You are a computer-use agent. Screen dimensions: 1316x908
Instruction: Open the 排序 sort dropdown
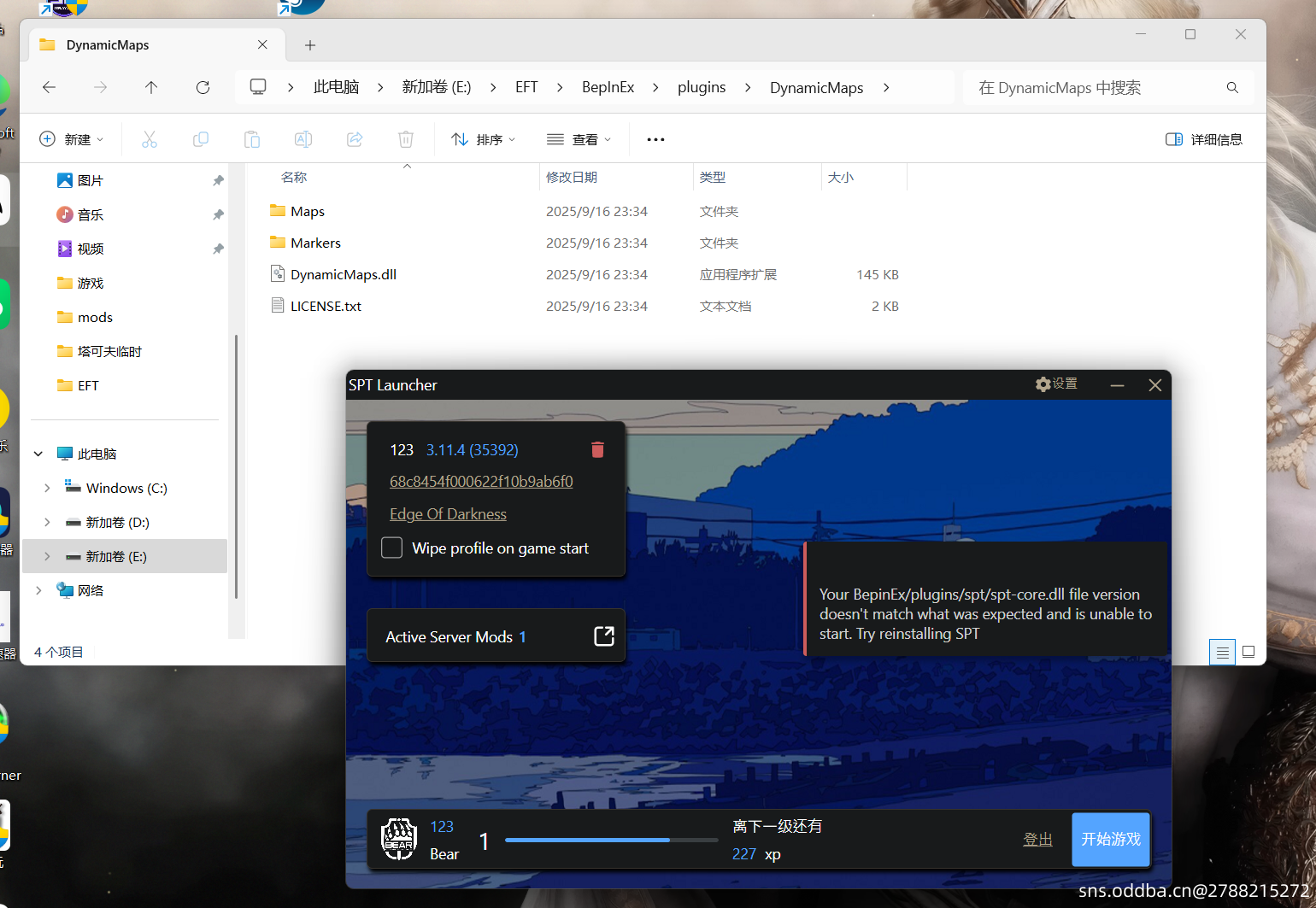click(x=484, y=139)
